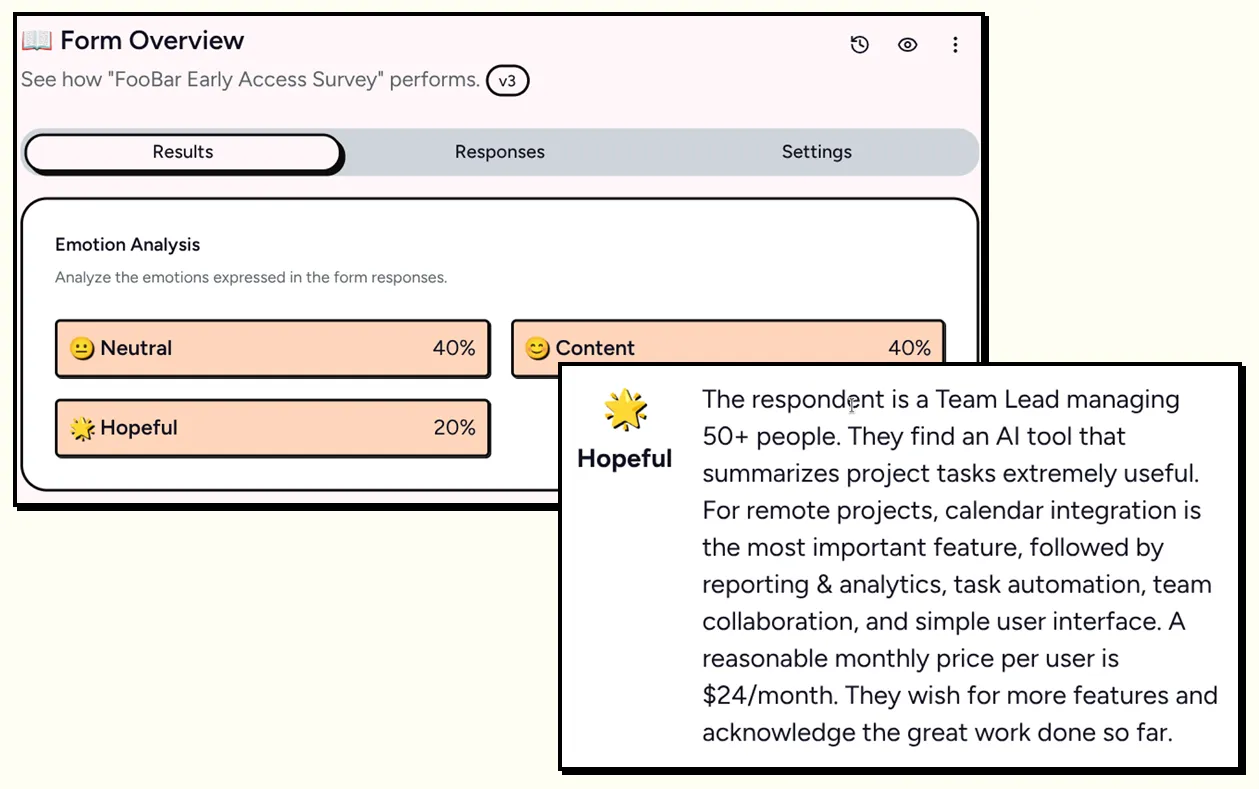Open the version history clock icon
Screen dimensions: 1259x789
(x=859, y=44)
